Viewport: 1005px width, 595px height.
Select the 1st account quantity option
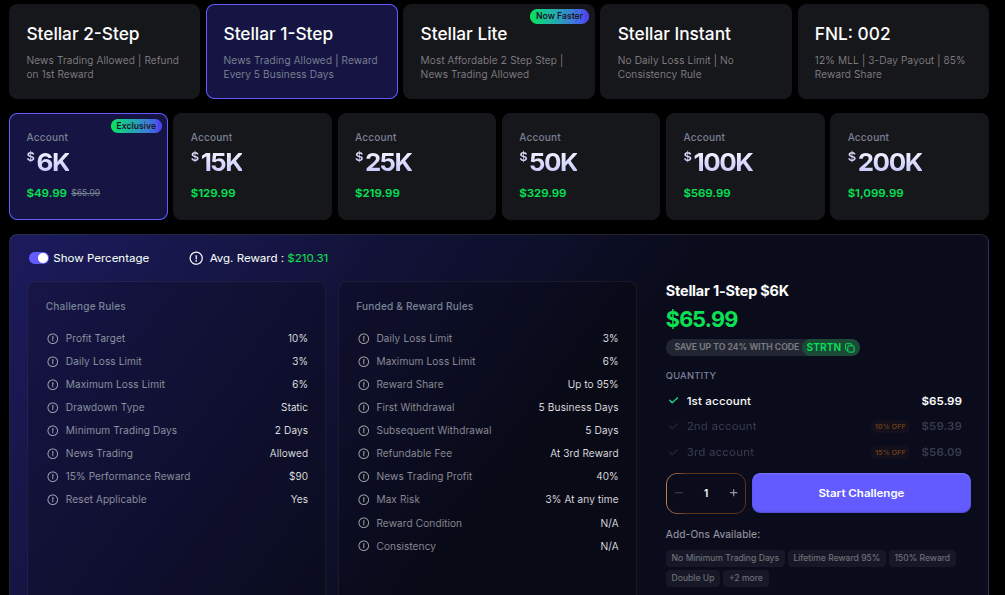point(815,401)
